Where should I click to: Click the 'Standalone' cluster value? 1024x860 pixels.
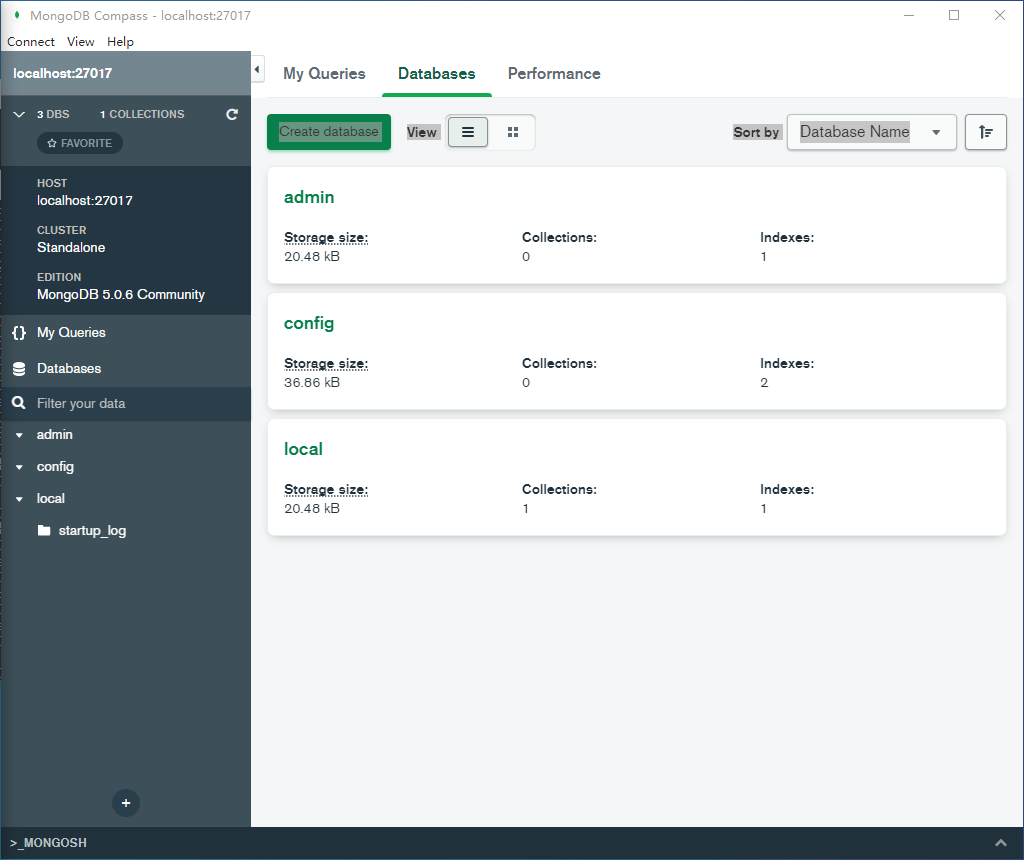point(71,247)
